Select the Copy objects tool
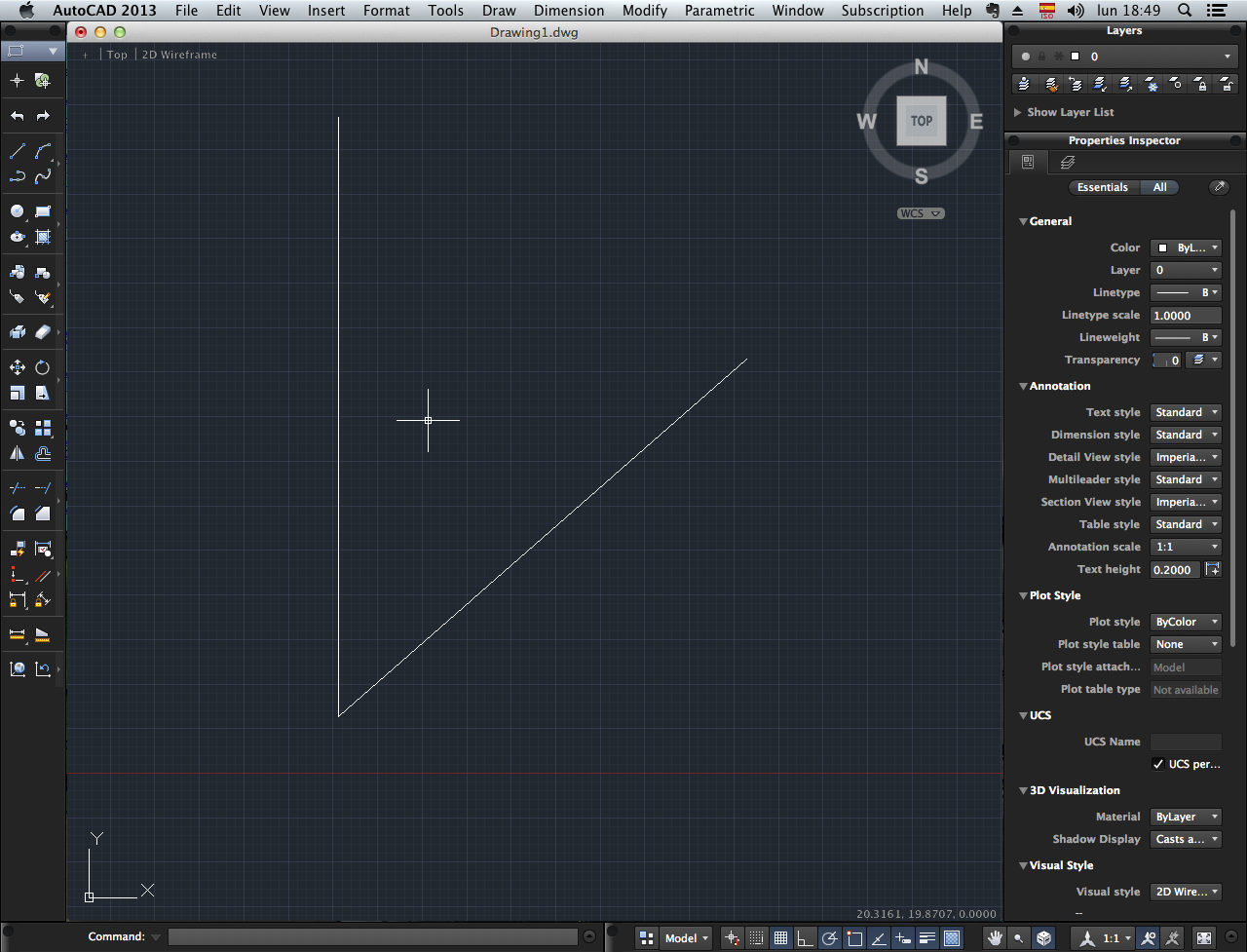This screenshot has width=1247, height=952. coord(17,428)
